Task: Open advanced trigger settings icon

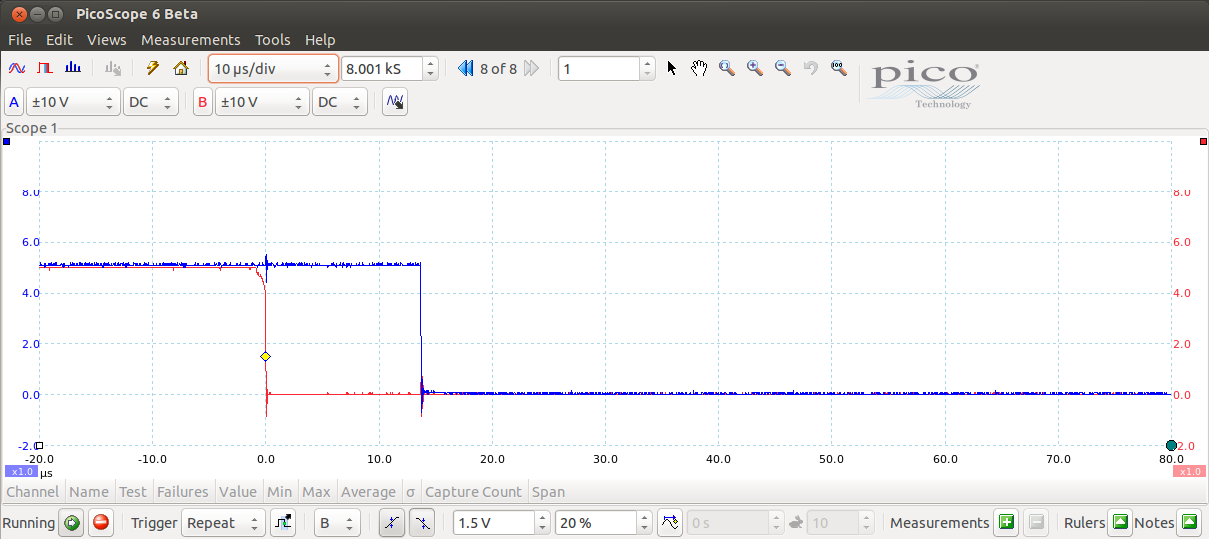Action: (x=283, y=522)
